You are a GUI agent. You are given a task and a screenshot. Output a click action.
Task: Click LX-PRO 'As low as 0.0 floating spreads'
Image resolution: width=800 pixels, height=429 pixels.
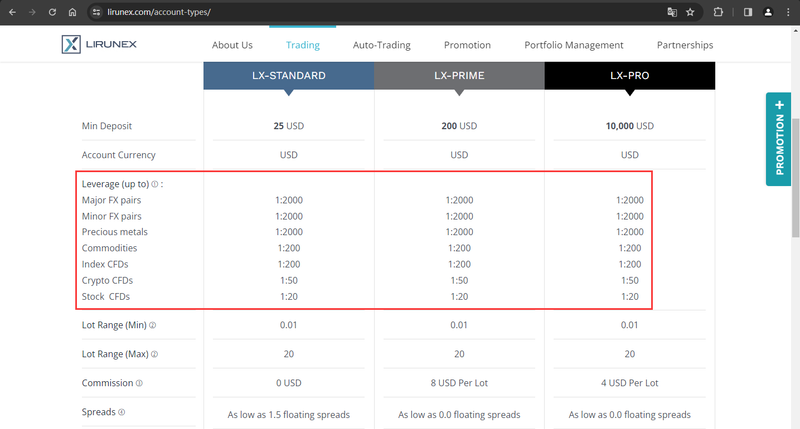pyautogui.click(x=630, y=415)
